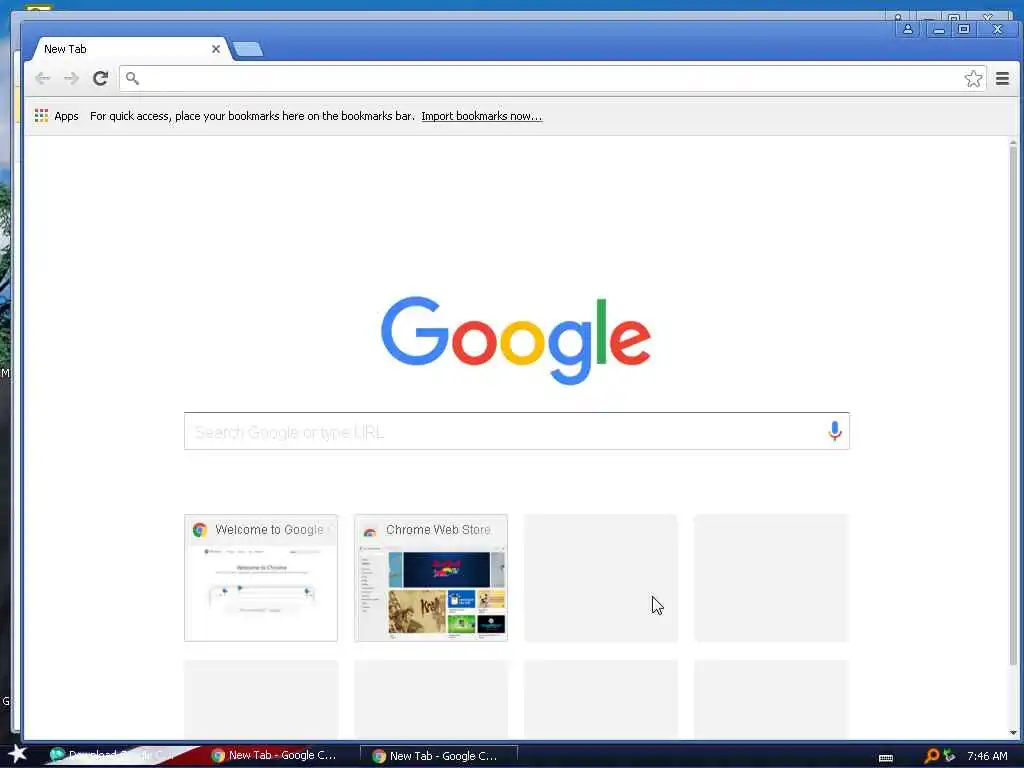
Task: Switch to Download Google Chrome taskbar item
Action: [118, 756]
